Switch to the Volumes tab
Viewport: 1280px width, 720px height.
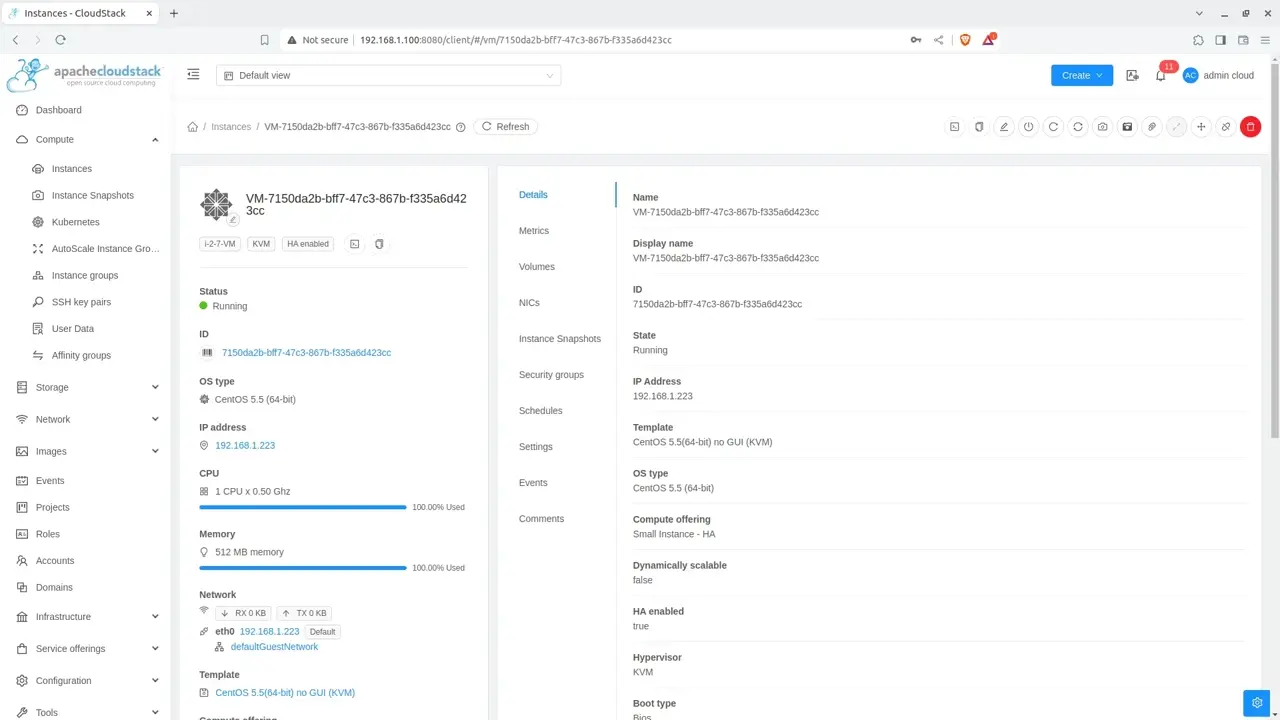click(x=537, y=267)
